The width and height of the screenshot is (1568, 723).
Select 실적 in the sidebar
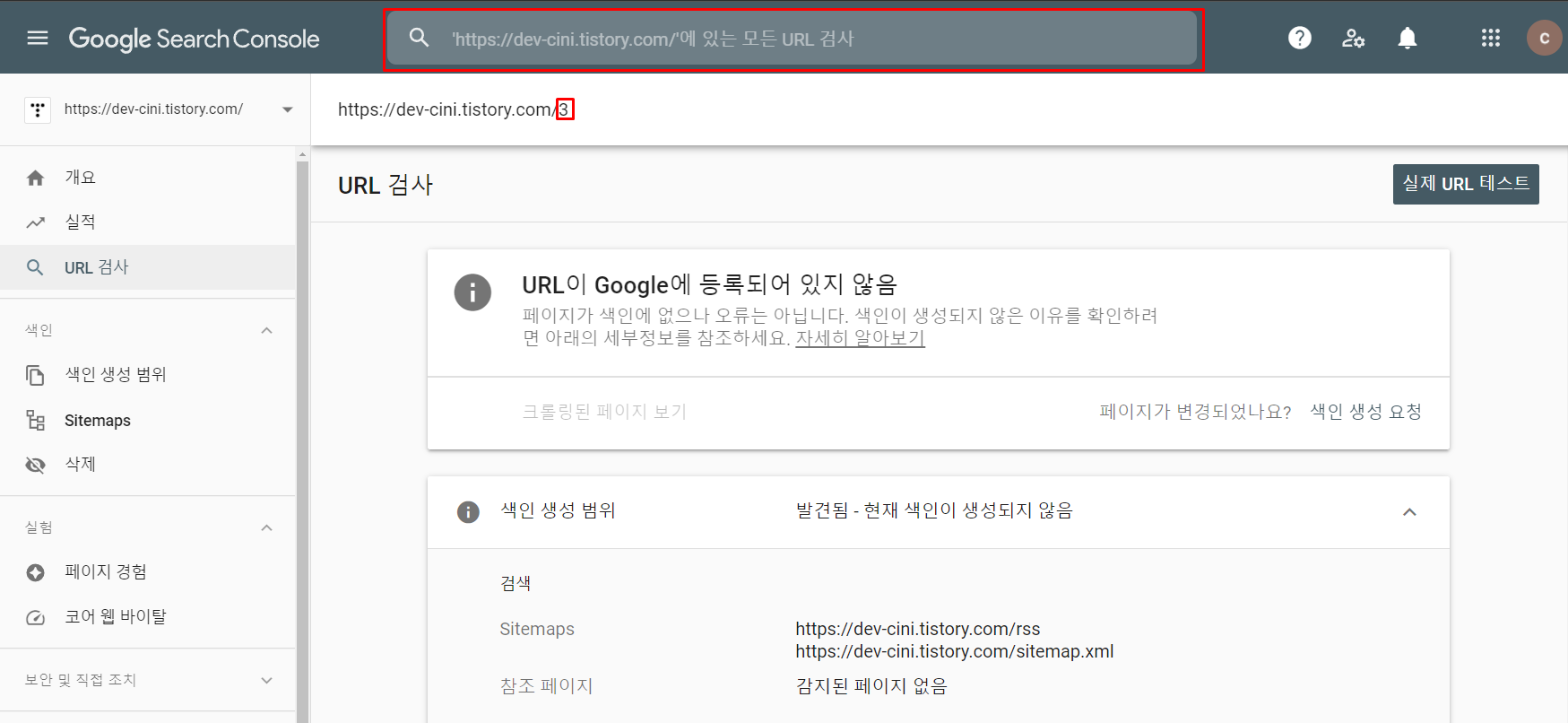click(x=148, y=222)
